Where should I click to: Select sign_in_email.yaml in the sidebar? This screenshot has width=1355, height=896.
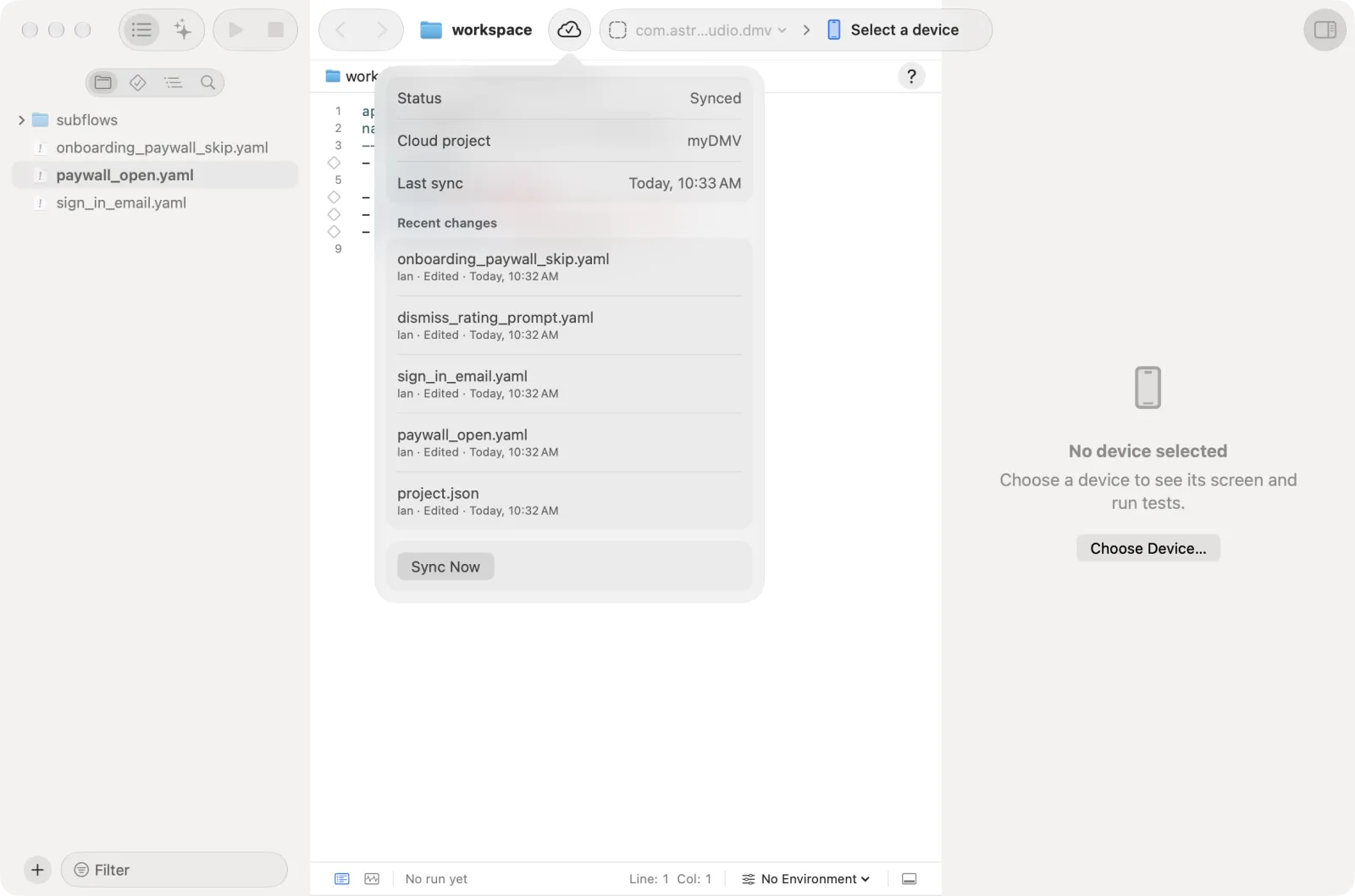pyautogui.click(x=155, y=203)
